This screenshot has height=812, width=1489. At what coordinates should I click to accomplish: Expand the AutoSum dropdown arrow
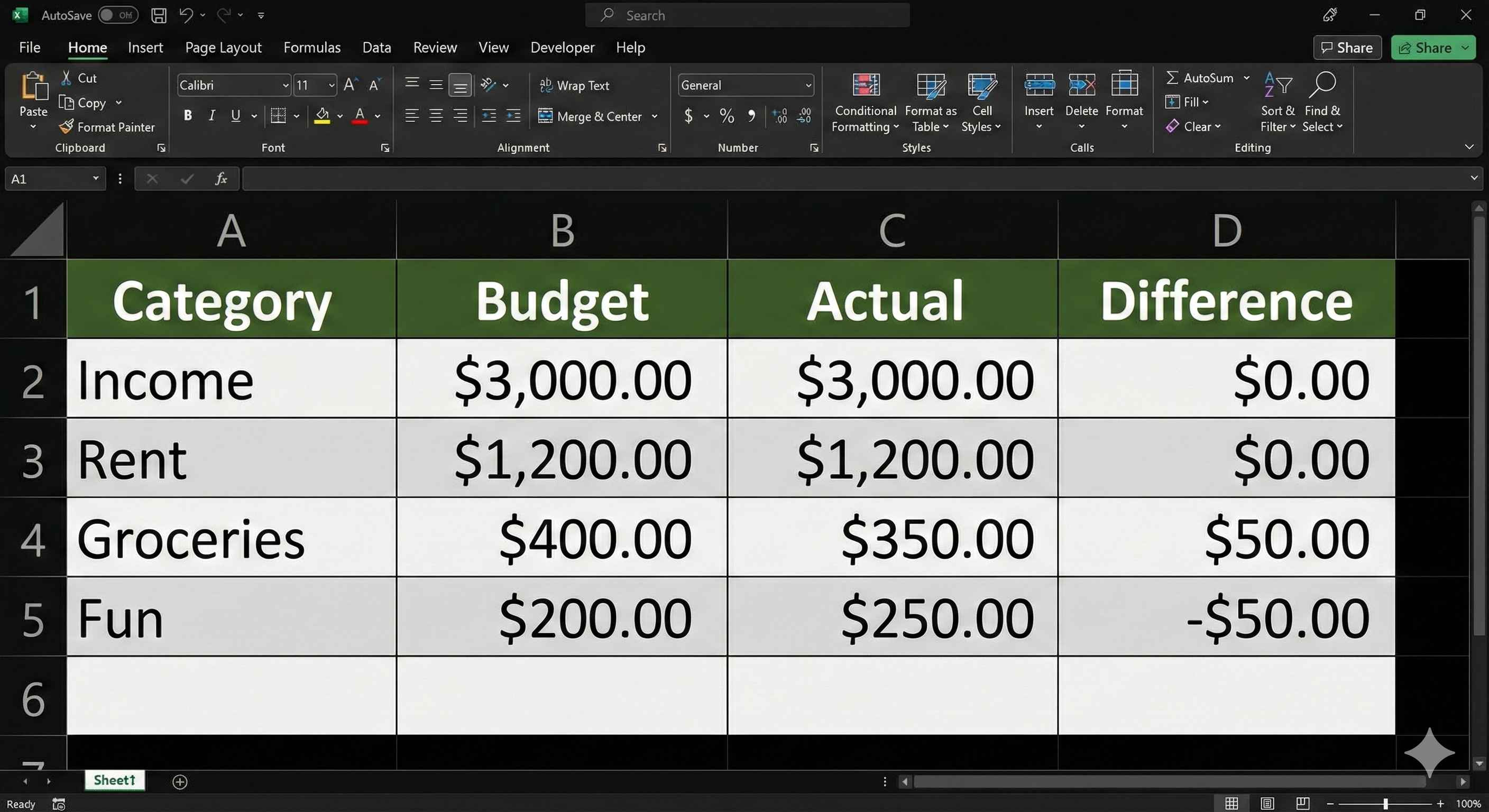(x=1247, y=77)
